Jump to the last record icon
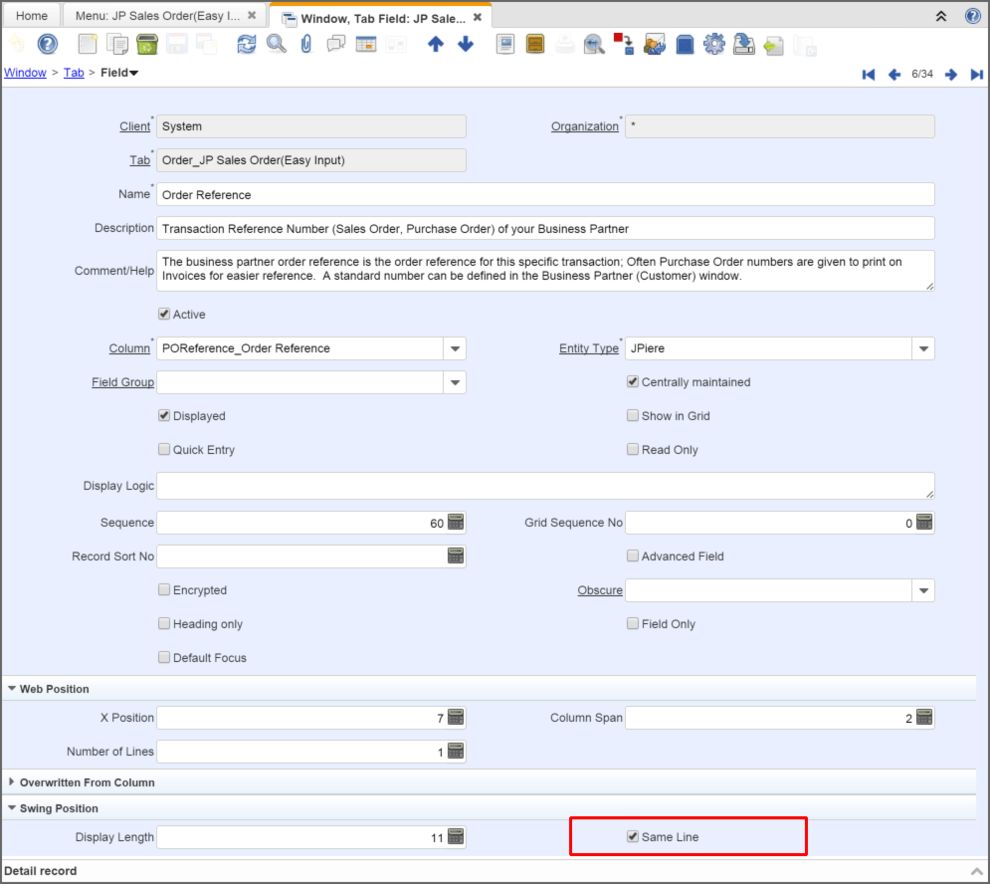990x884 pixels. pyautogui.click(x=976, y=74)
